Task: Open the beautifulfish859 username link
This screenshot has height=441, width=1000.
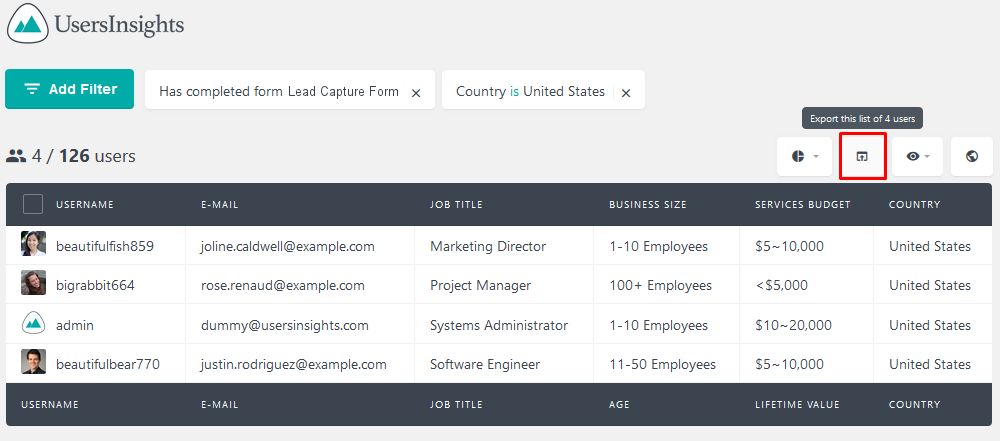Action: pos(105,246)
